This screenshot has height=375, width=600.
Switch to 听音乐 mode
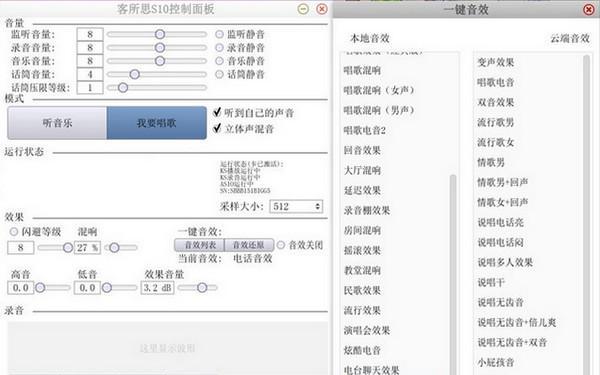point(57,123)
